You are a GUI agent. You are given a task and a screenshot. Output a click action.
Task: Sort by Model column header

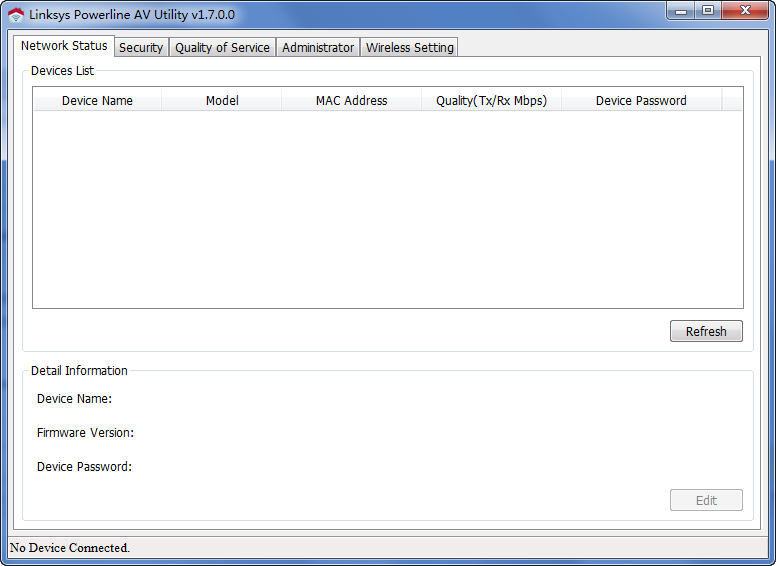(x=222, y=100)
